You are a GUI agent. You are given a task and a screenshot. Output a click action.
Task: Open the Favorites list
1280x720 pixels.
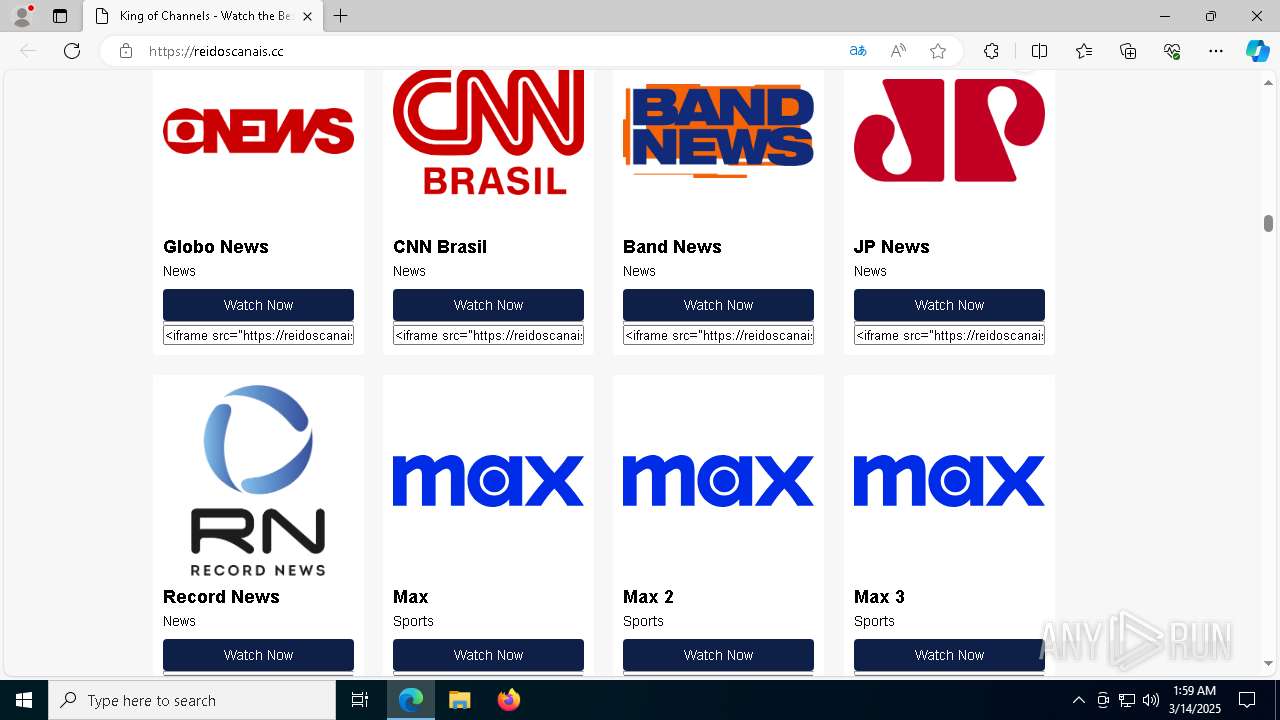pyautogui.click(x=1084, y=51)
